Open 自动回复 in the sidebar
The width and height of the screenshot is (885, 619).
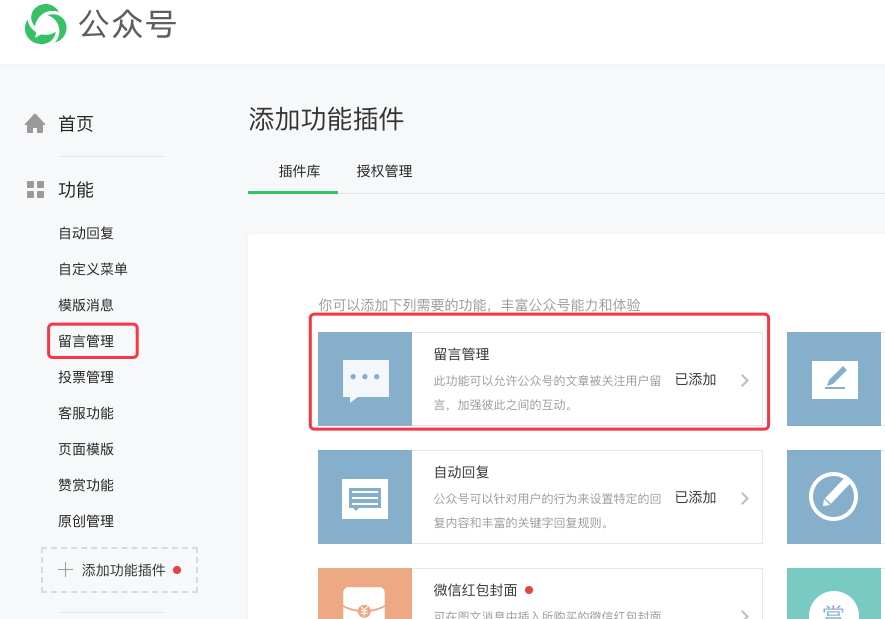point(86,233)
